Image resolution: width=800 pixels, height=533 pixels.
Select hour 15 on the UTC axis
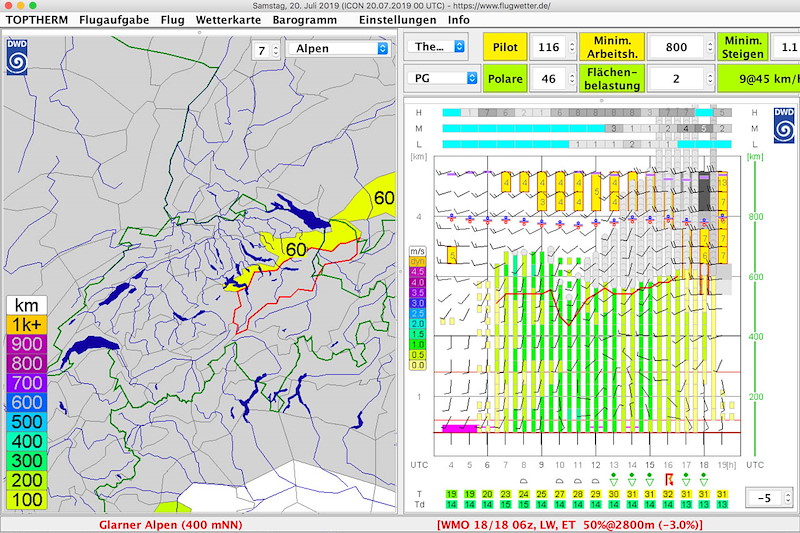tap(649, 465)
